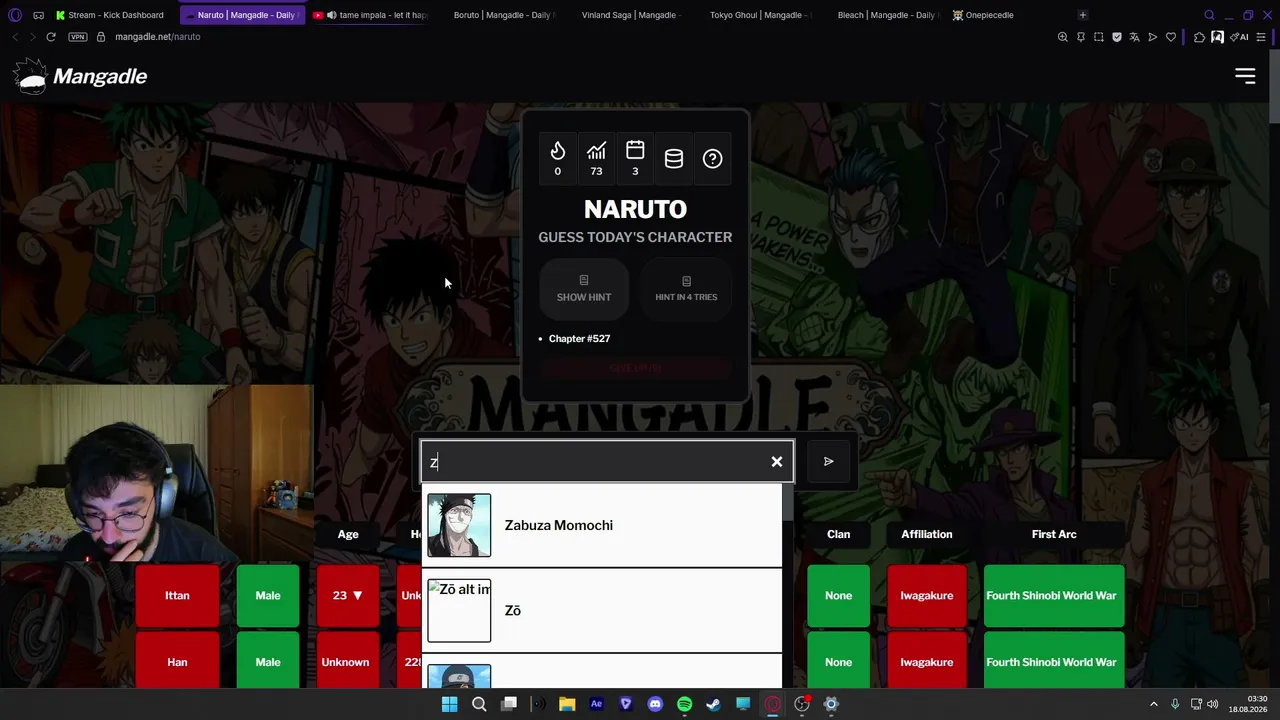Toggle the browser VPN badge
1280x720 pixels.
coord(78,37)
